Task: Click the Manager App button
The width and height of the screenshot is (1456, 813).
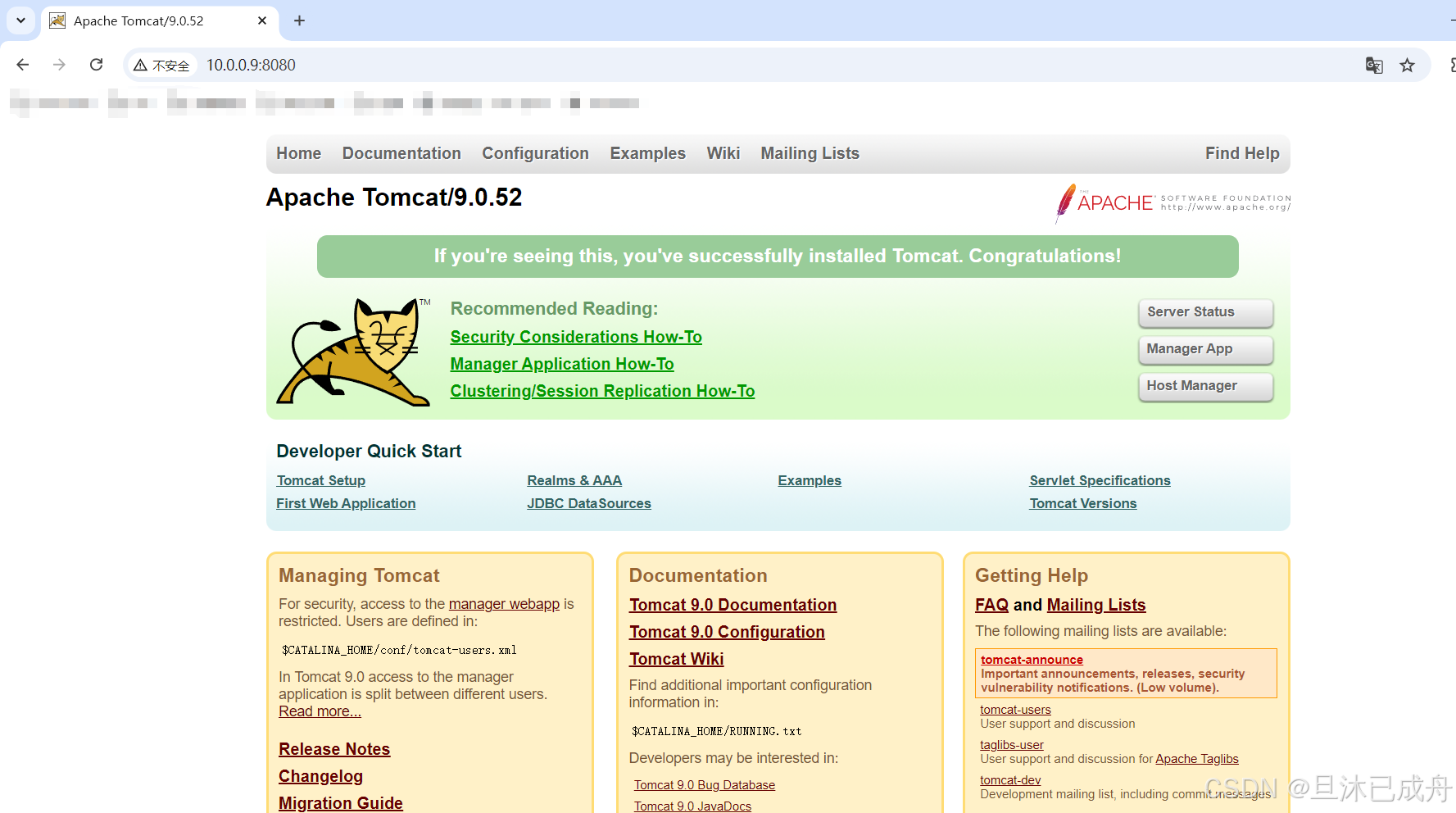Action: [x=1205, y=349]
